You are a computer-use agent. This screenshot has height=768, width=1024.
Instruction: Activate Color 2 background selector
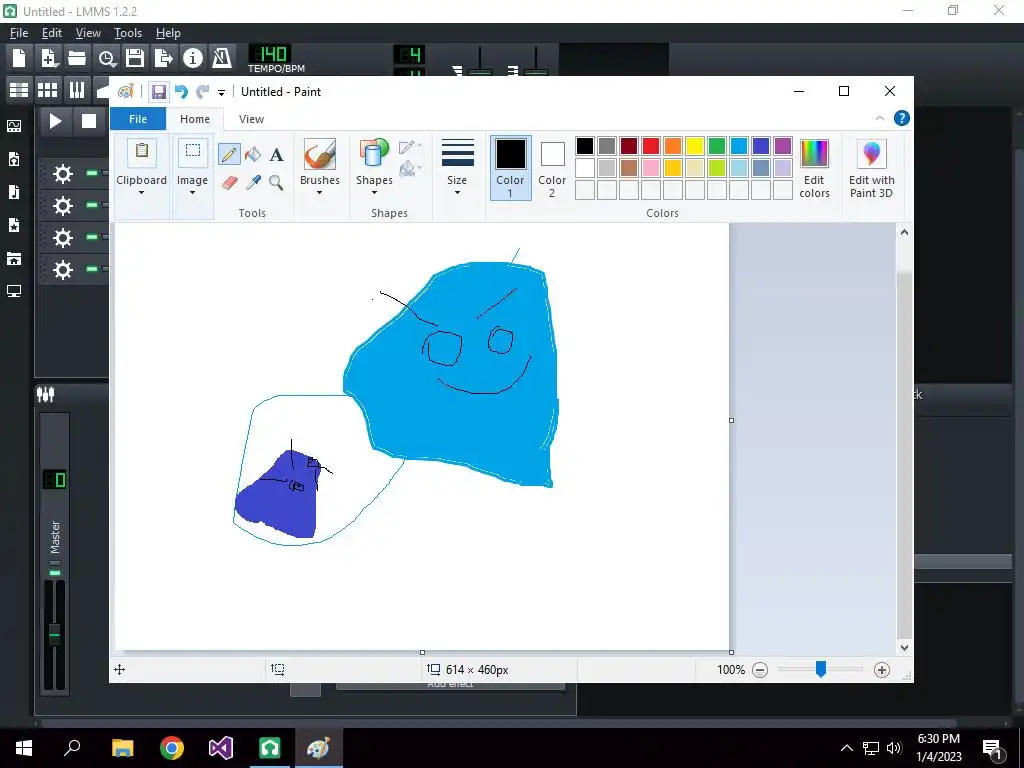pyautogui.click(x=552, y=168)
